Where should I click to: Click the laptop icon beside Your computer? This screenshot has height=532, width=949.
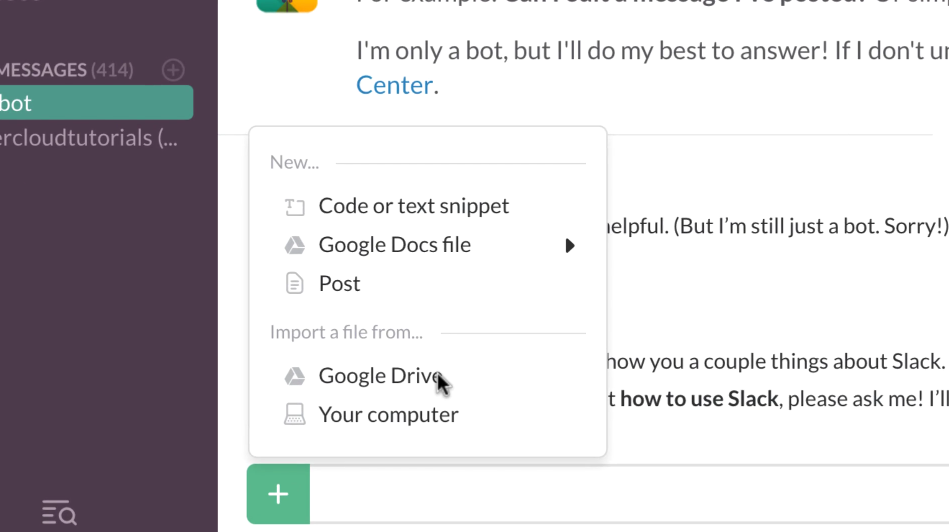pyautogui.click(x=295, y=415)
